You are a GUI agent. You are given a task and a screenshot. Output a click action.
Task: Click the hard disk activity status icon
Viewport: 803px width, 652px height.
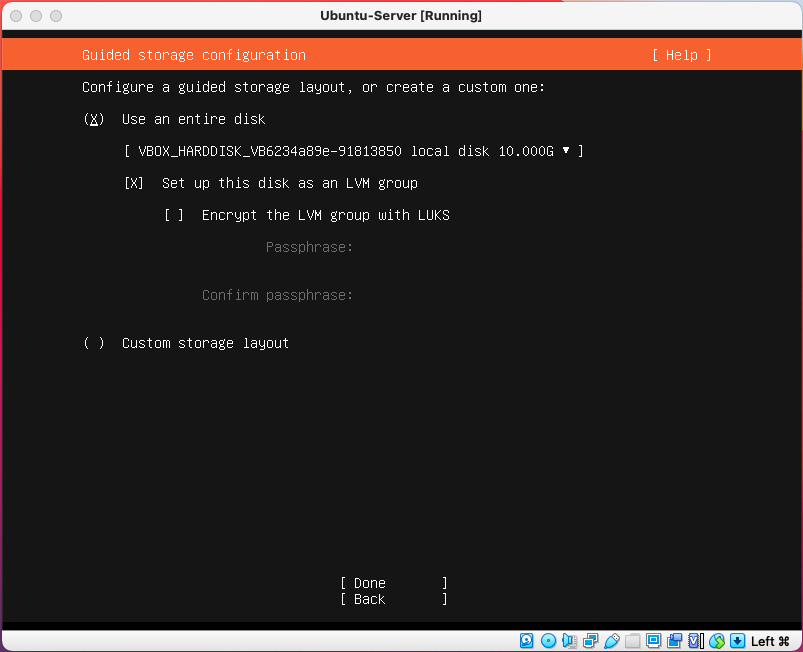point(526,641)
